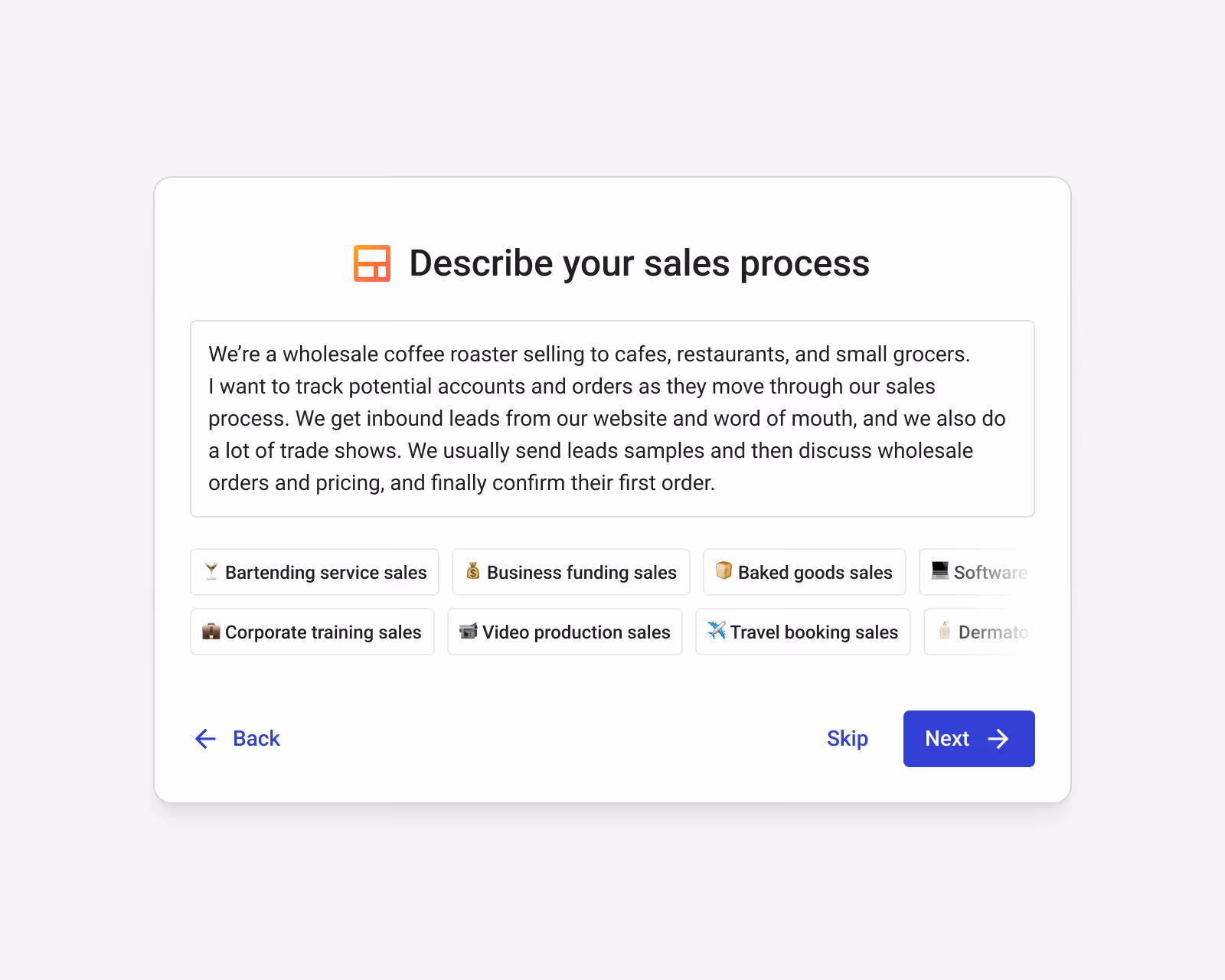Viewport: 1225px width, 980px height.
Task: Click the Back link
Action: pos(256,739)
